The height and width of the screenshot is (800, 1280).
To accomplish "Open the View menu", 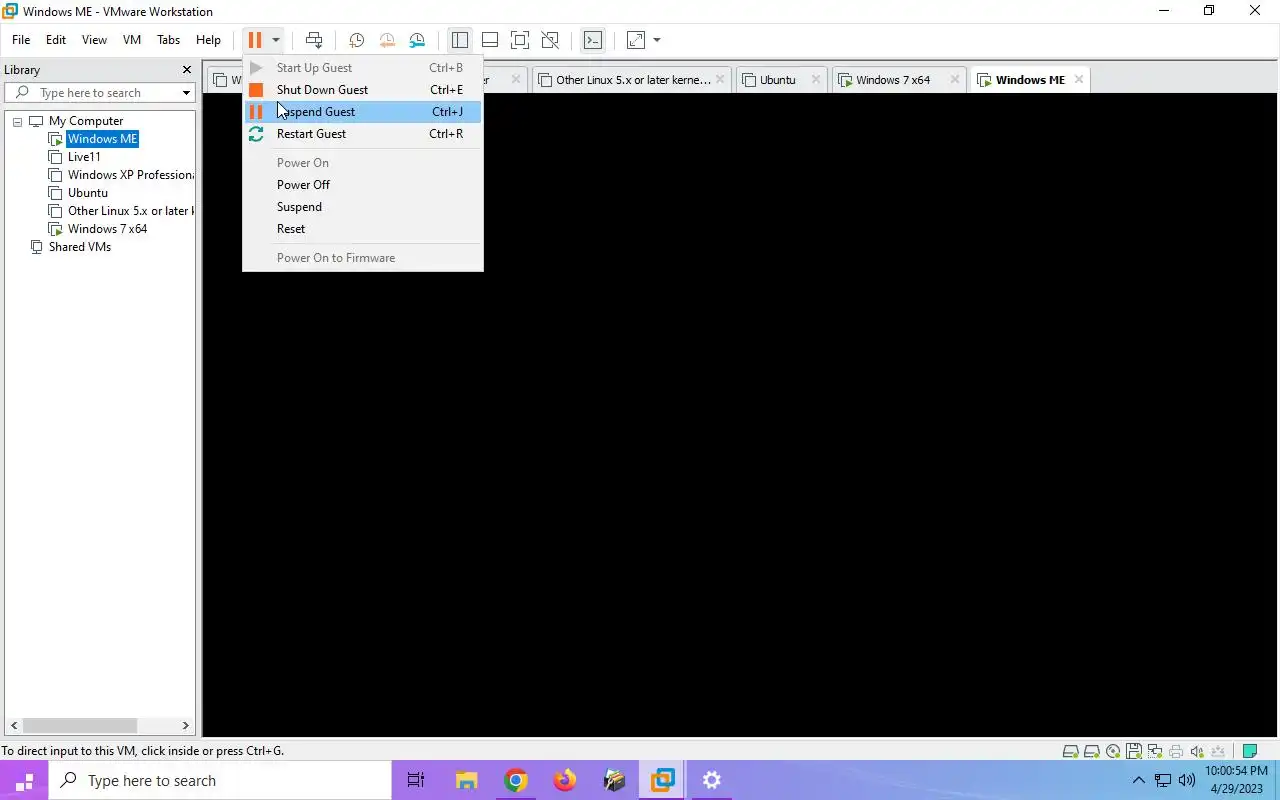I will [94, 40].
